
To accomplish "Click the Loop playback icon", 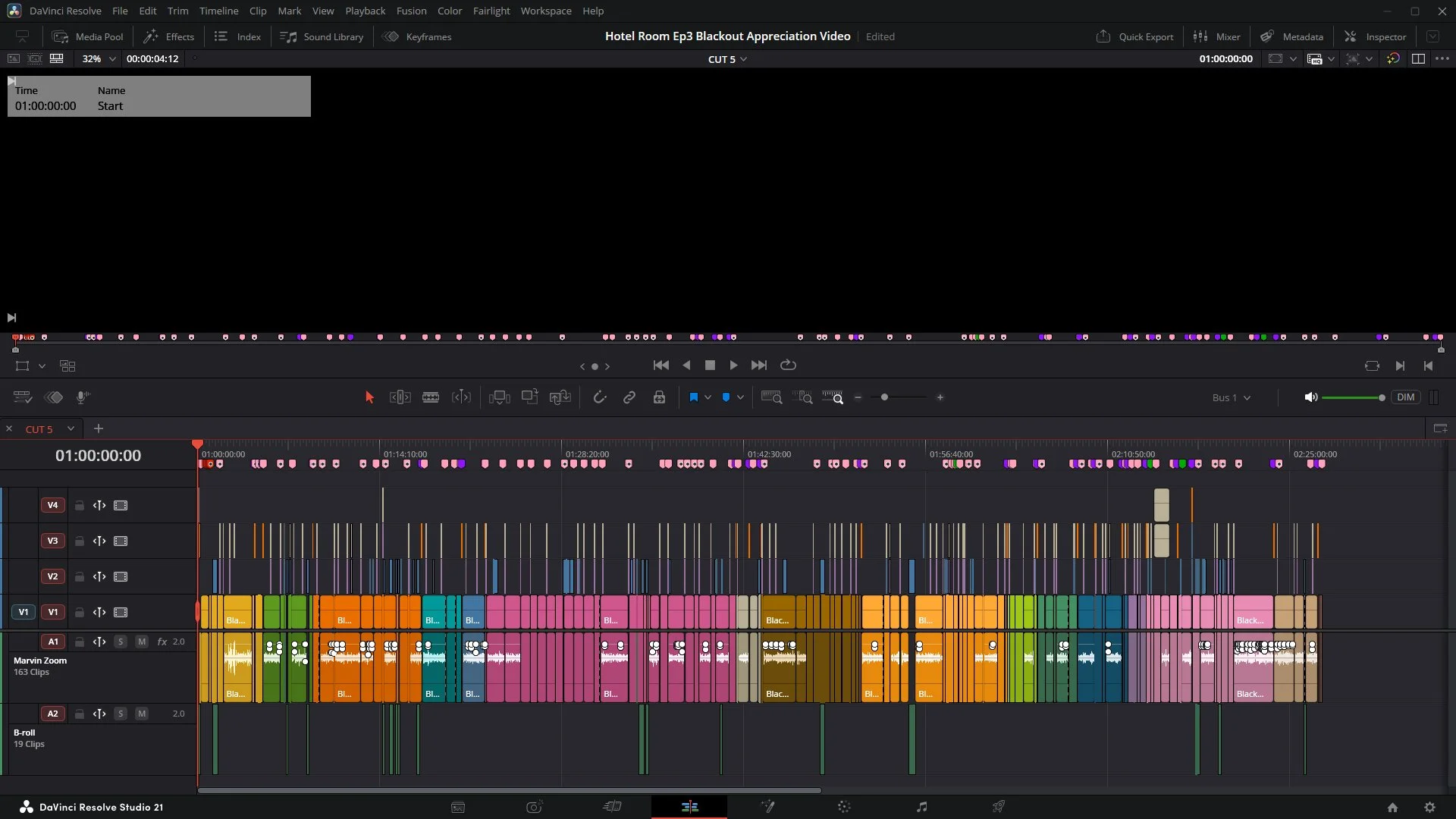I will point(789,366).
